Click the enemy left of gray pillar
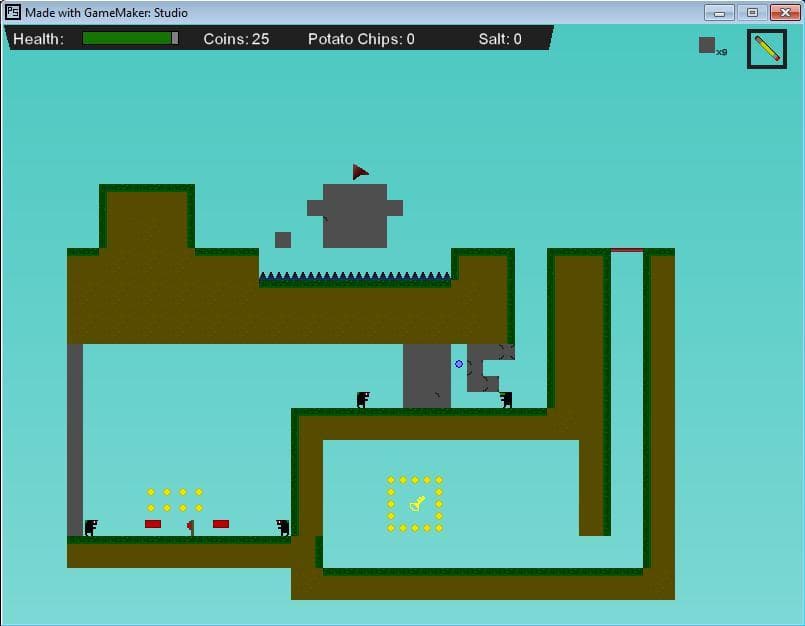This screenshot has height=626, width=805. [x=363, y=400]
